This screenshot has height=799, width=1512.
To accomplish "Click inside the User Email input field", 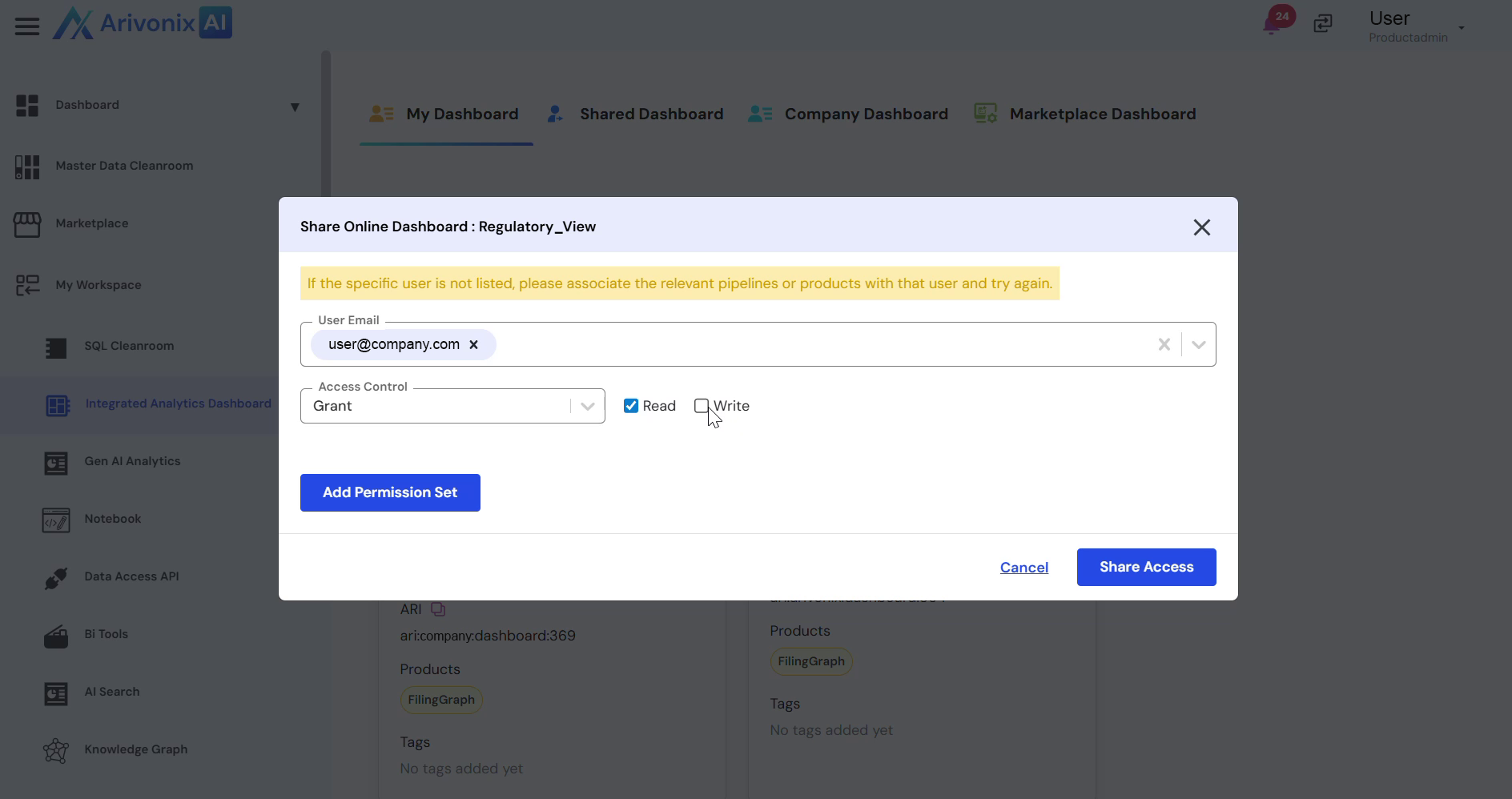I will click(x=817, y=344).
